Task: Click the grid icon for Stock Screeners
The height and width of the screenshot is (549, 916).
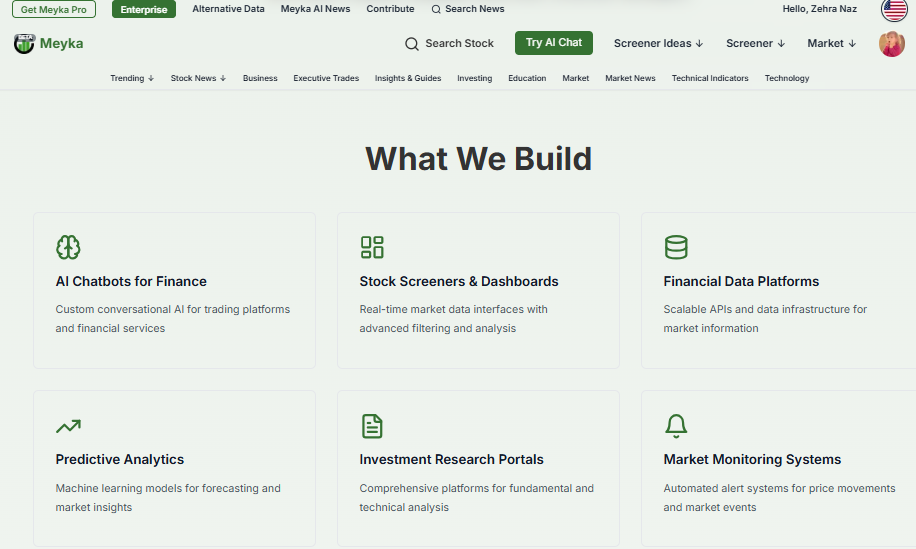Action: [372, 247]
